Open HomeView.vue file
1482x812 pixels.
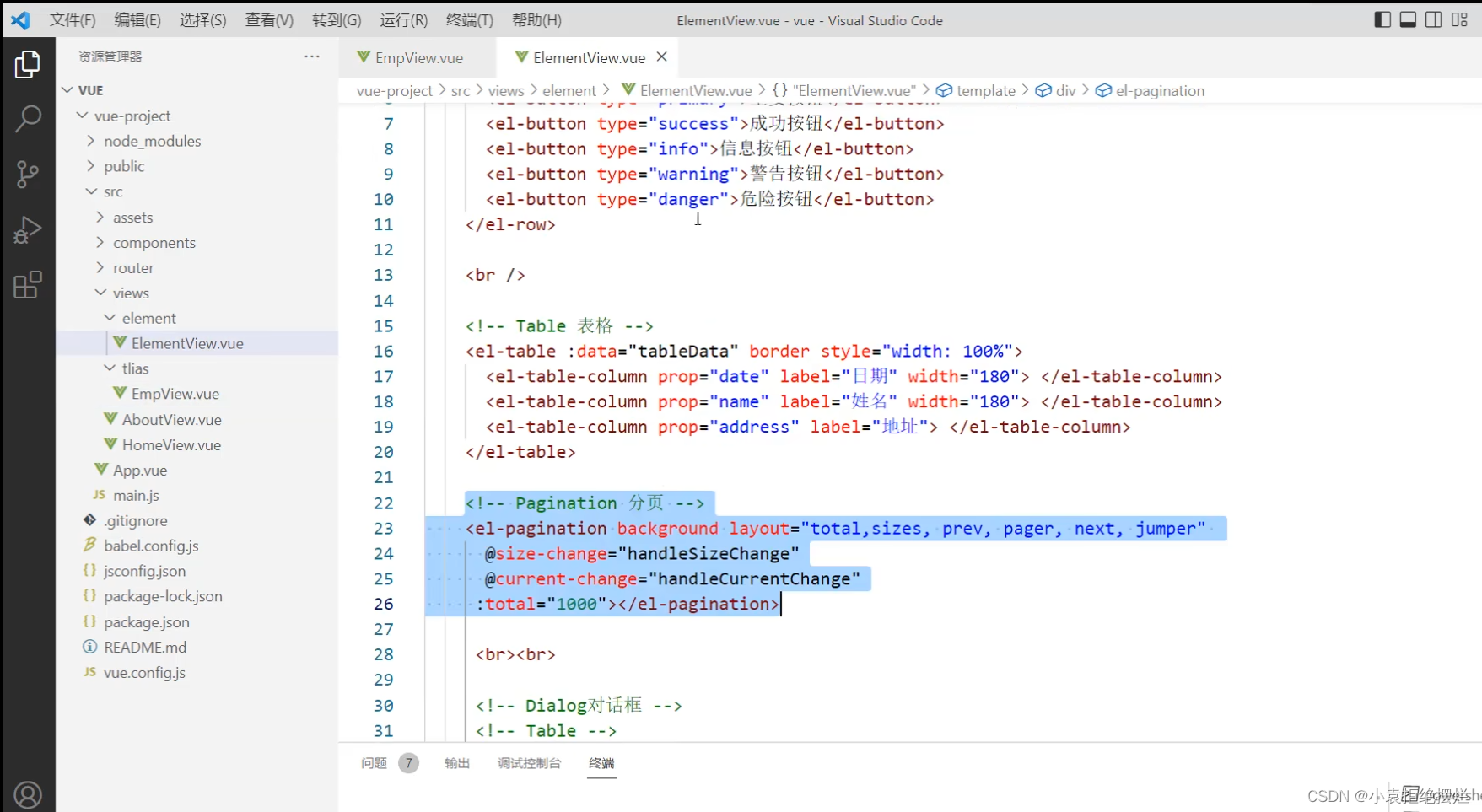[x=197, y=444]
